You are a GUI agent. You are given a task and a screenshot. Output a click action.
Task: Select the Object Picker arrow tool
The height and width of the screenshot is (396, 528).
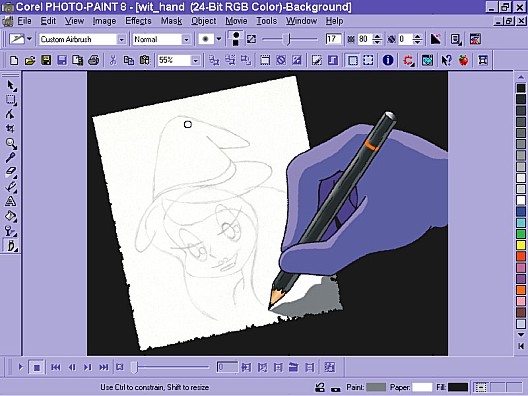(11, 86)
